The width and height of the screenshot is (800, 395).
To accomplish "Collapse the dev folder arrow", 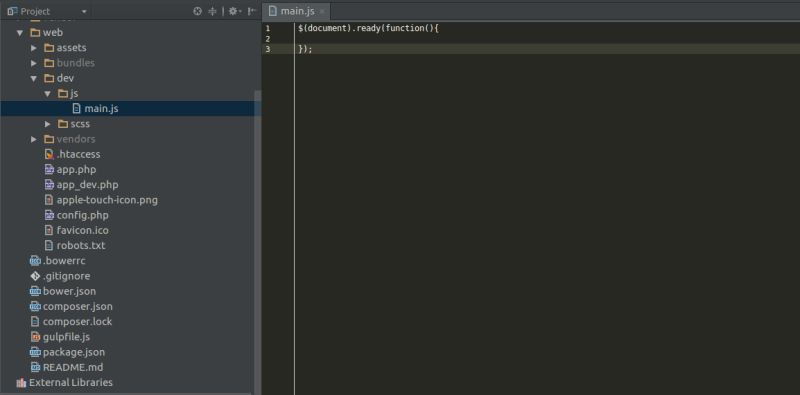I will click(x=34, y=79).
